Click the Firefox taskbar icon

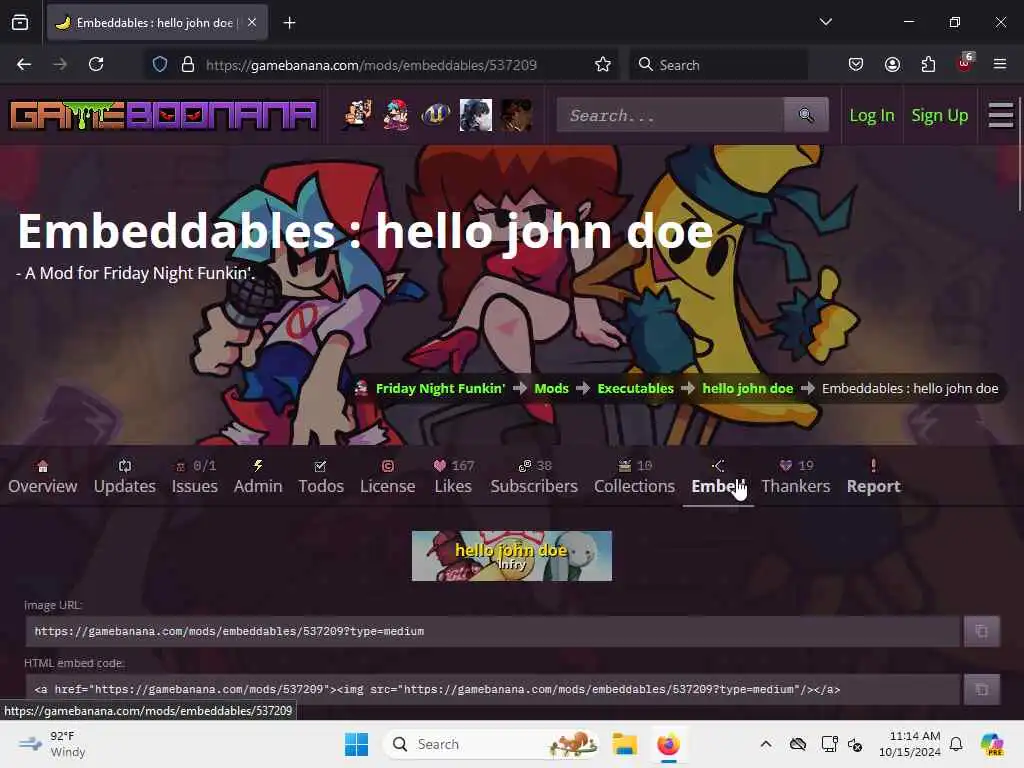tap(668, 744)
